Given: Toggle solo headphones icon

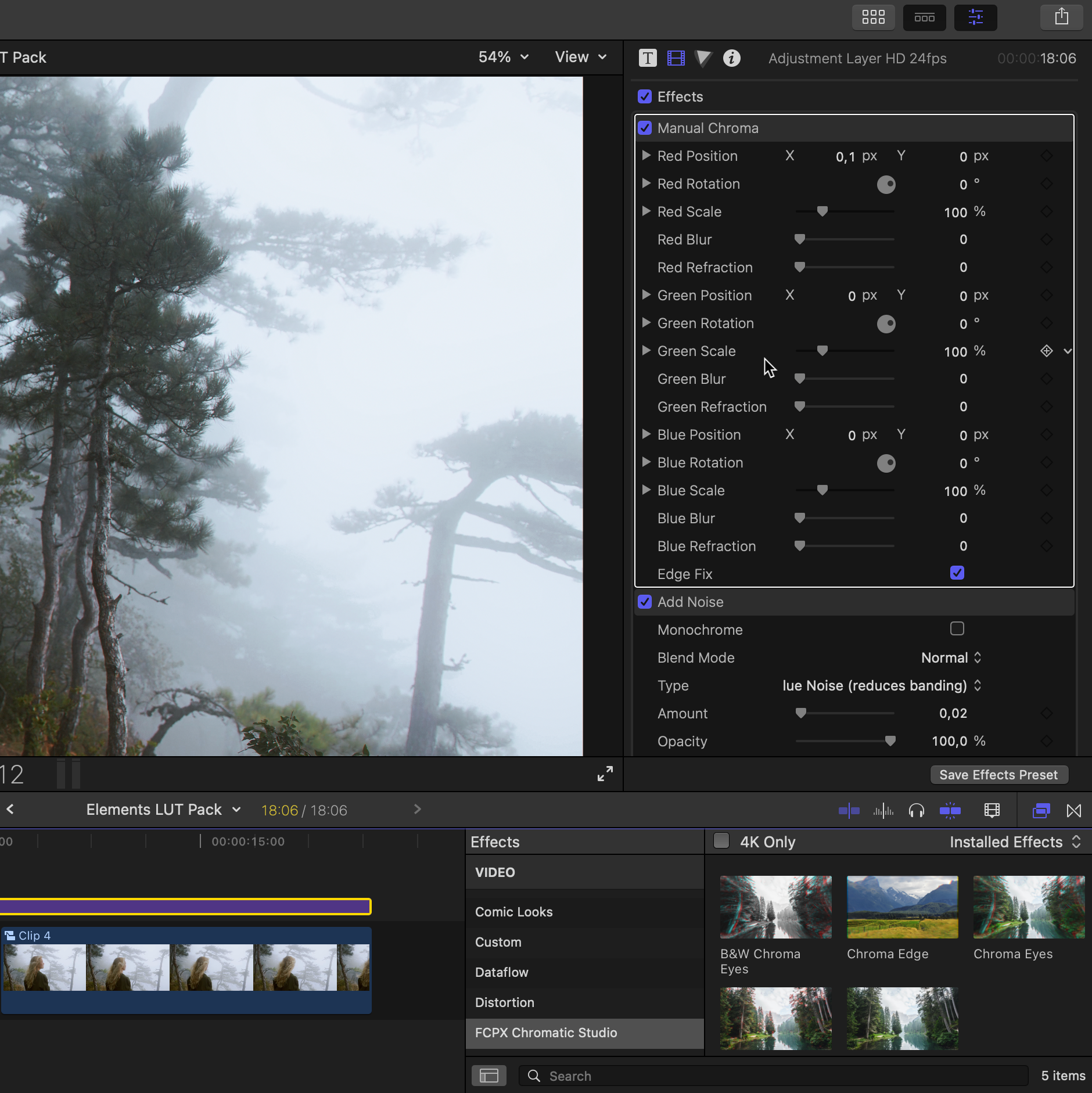Looking at the screenshot, I should (x=916, y=810).
